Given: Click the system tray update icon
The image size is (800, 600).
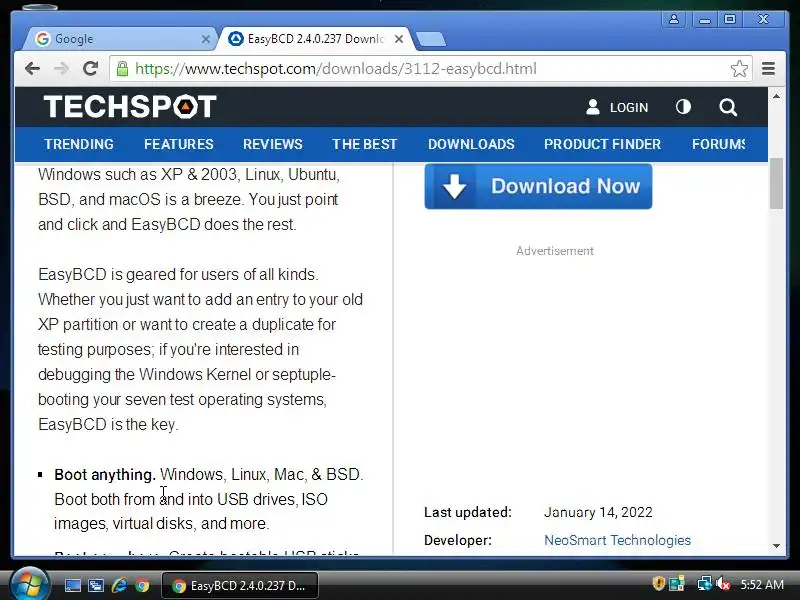Looking at the screenshot, I should tap(677, 583).
